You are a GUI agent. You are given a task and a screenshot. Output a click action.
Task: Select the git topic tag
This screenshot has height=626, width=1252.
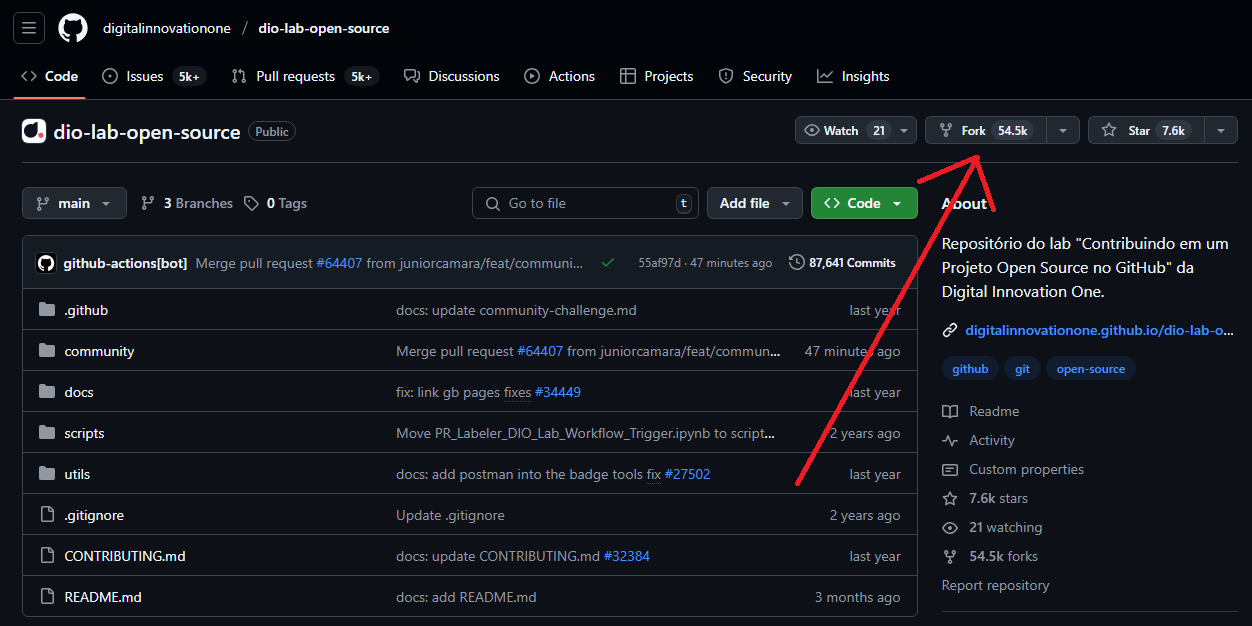[x=1022, y=369]
